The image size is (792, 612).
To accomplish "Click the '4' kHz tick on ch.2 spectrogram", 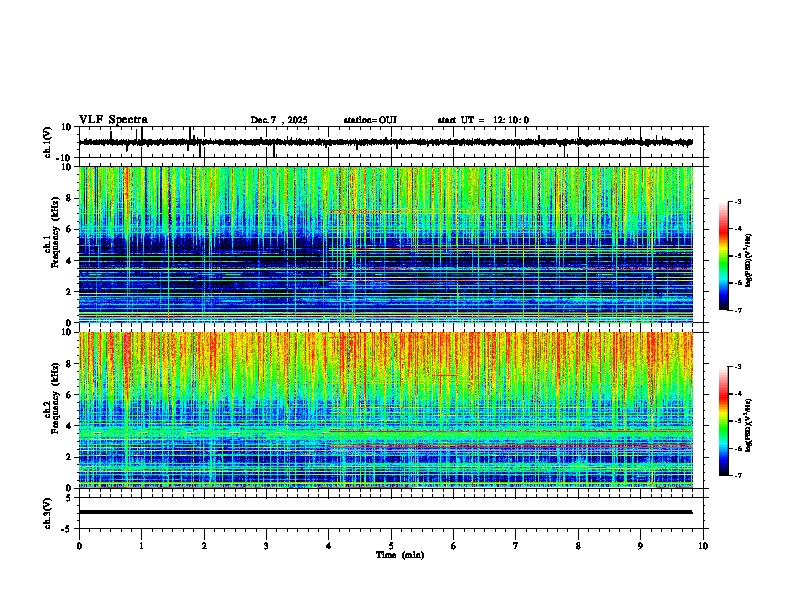I will (69, 426).
